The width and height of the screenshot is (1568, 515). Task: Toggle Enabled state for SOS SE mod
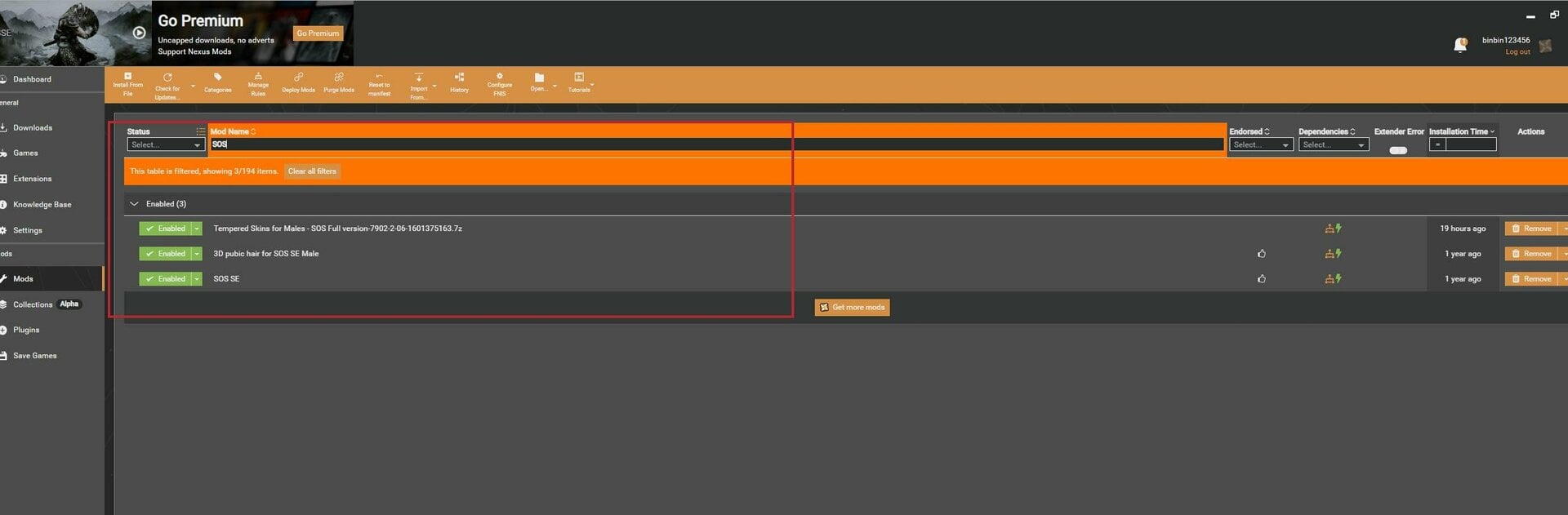164,279
